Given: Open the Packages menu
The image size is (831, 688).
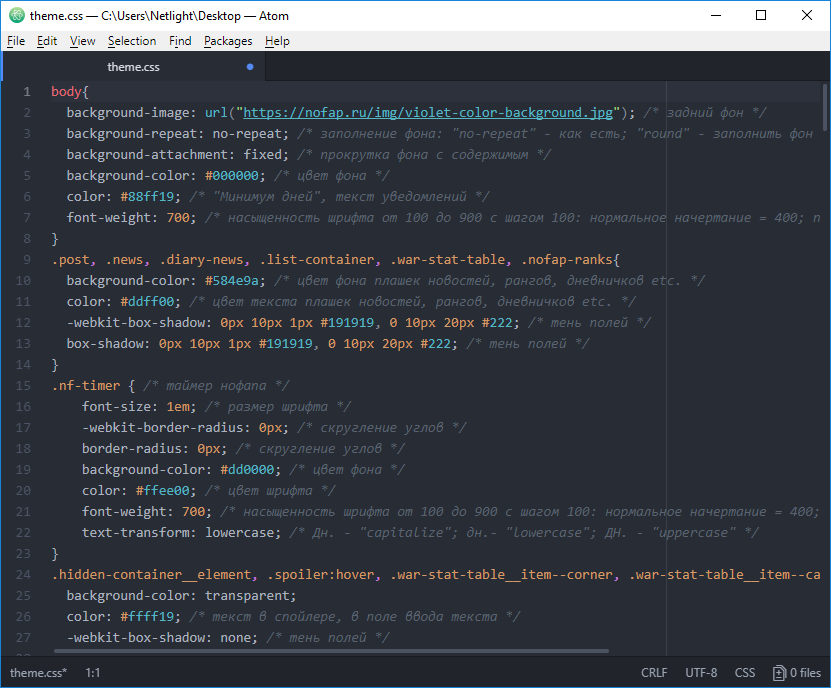Looking at the screenshot, I should pos(228,41).
